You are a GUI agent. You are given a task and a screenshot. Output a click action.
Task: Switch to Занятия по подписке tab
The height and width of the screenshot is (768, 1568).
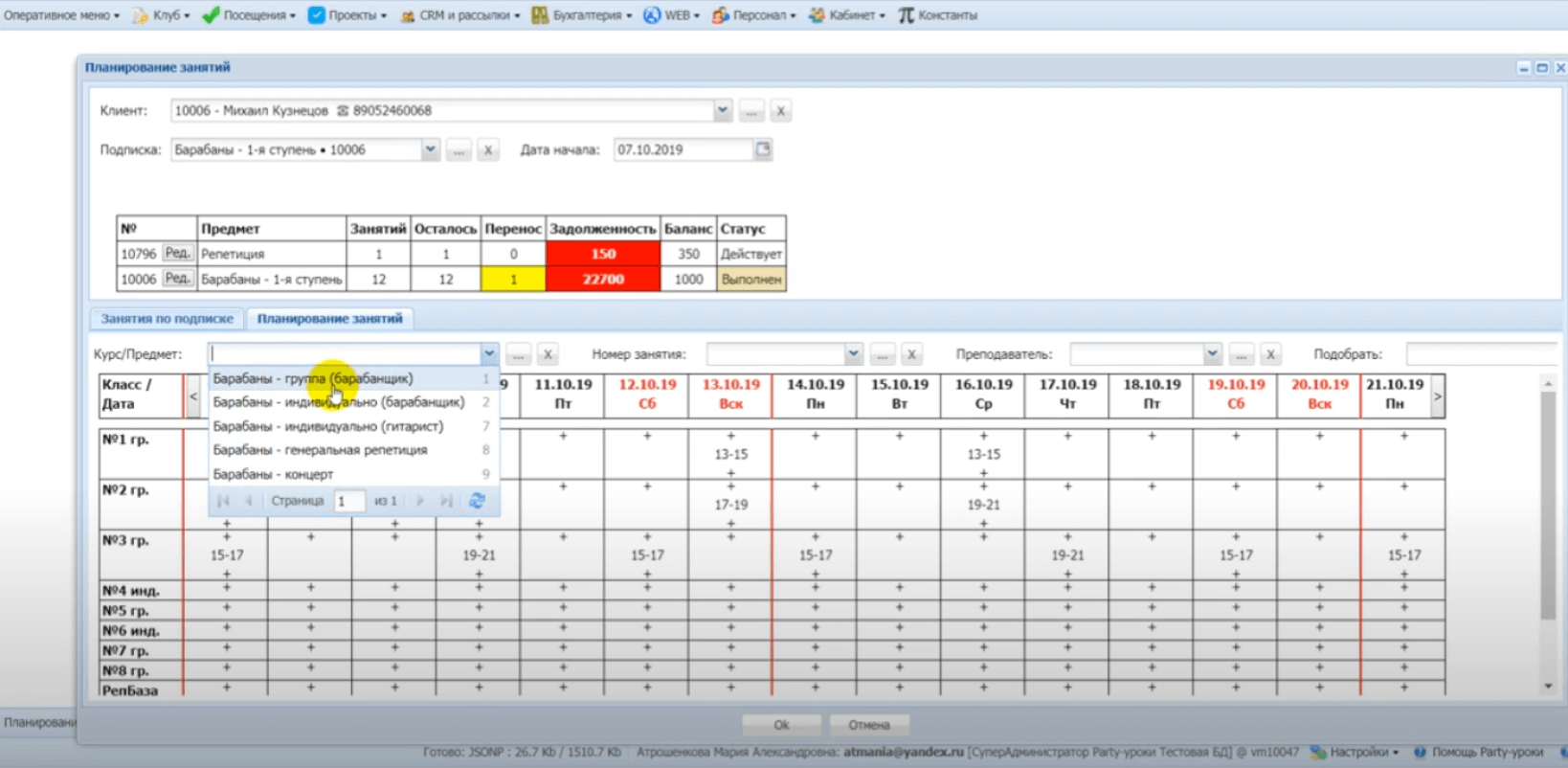168,319
